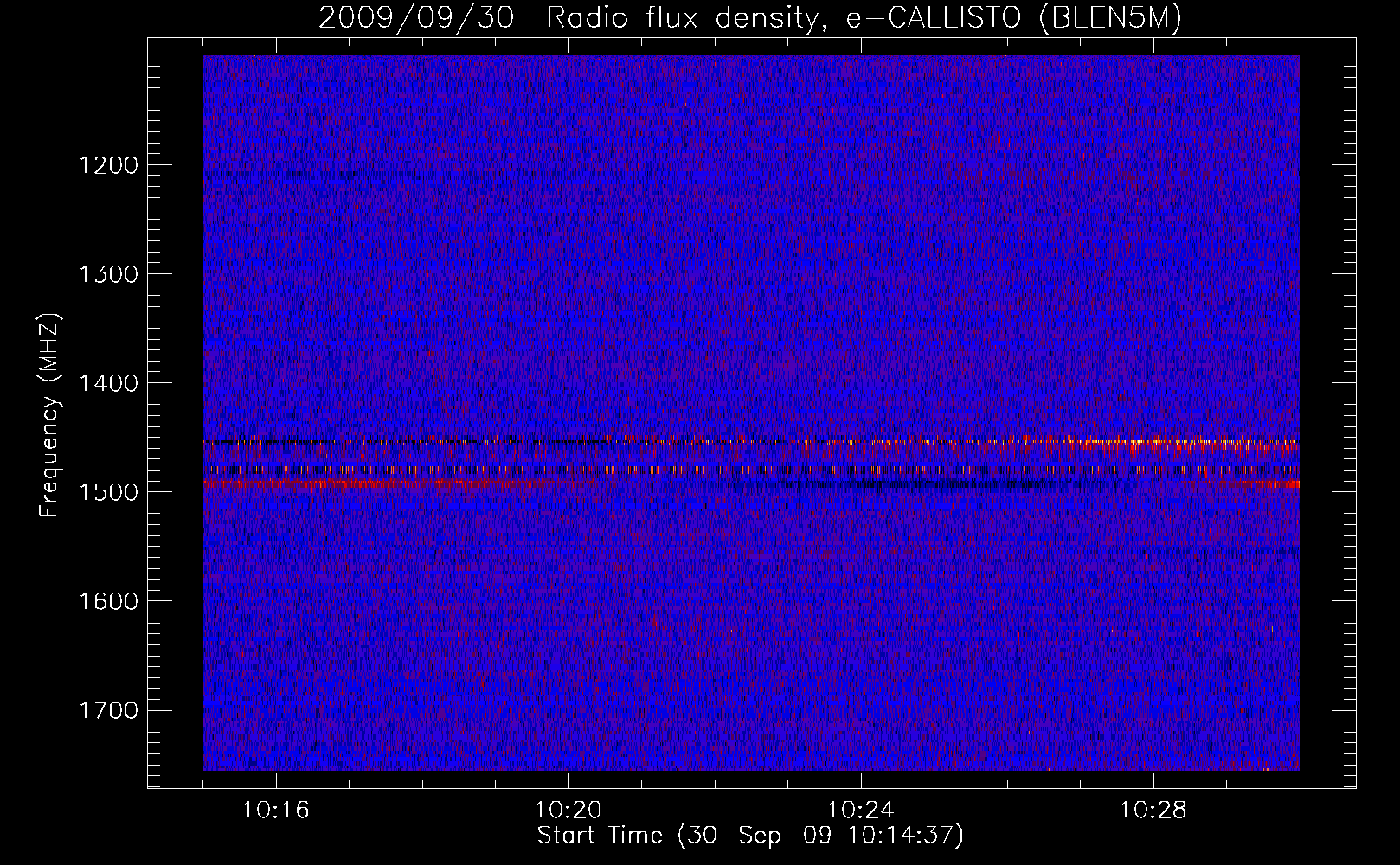The width and height of the screenshot is (1400, 865).
Task: Select the 1600 frequency axis label
Action: click(108, 601)
